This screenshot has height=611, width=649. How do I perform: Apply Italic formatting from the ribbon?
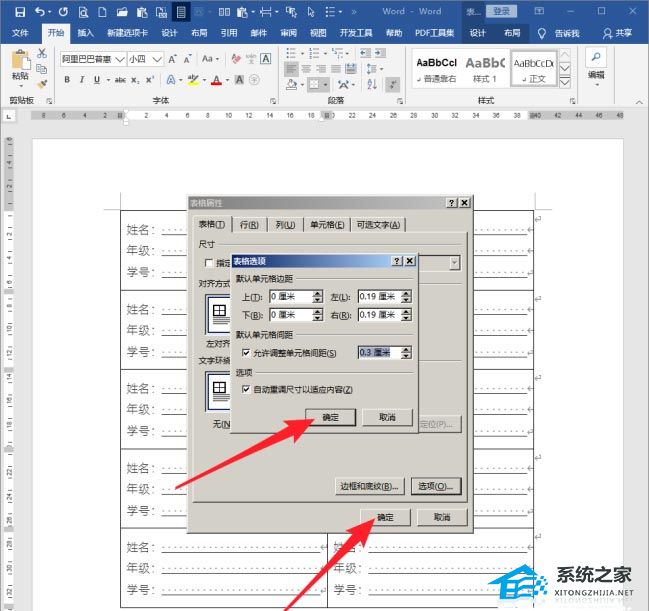[x=80, y=80]
